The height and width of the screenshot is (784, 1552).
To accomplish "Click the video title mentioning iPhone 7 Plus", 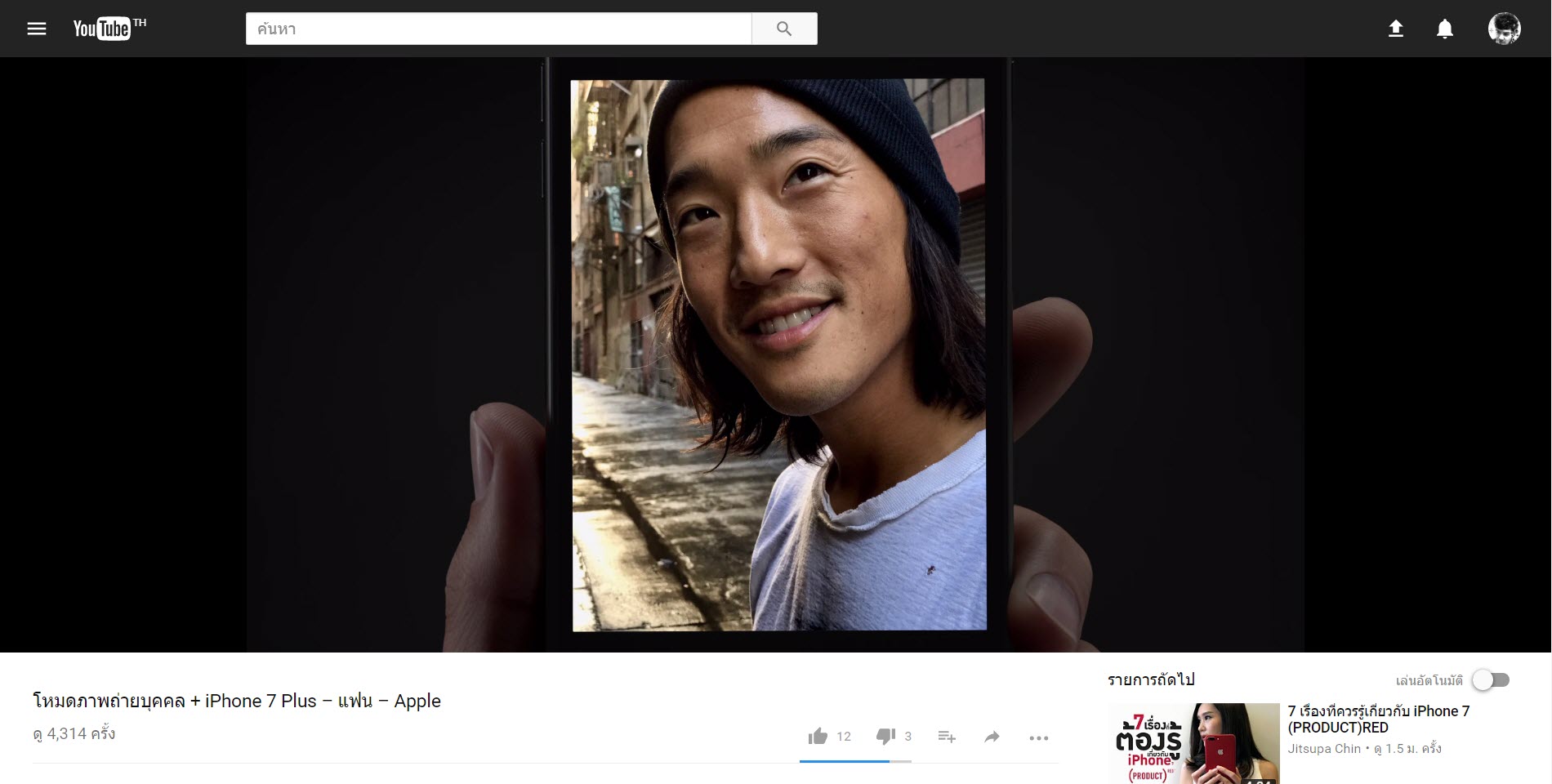I will (237, 701).
